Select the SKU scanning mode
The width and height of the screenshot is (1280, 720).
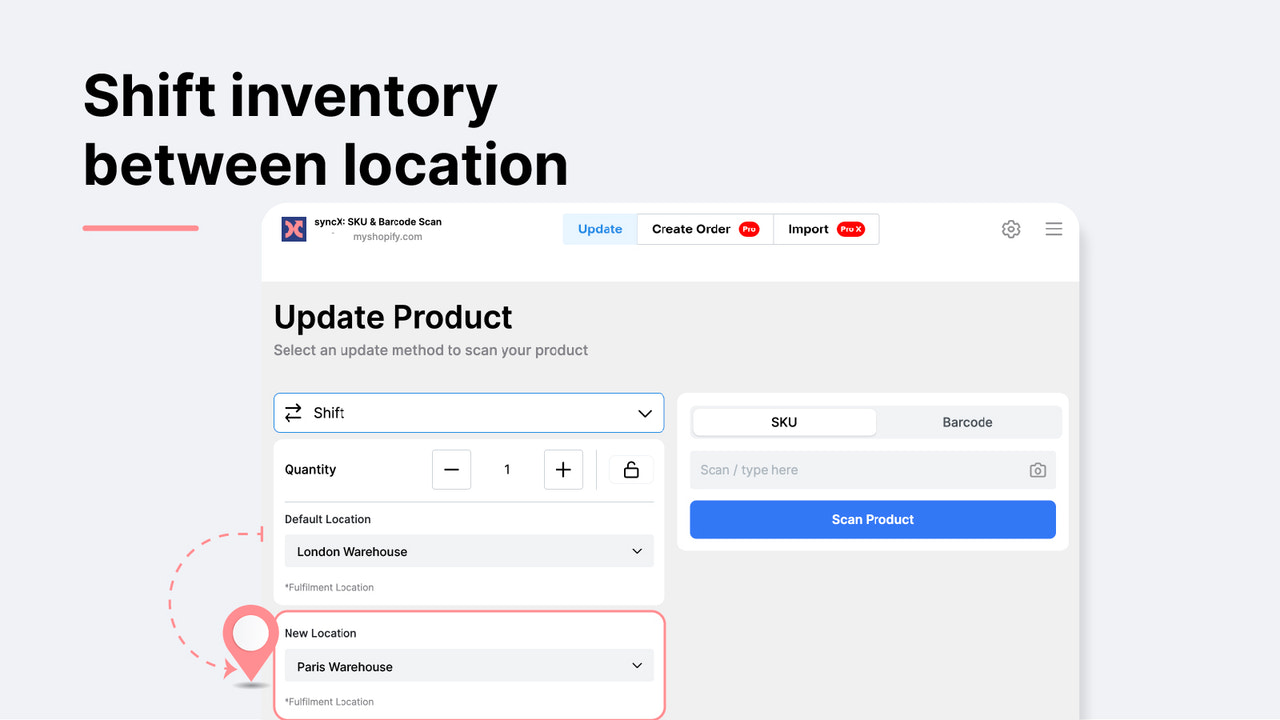[x=784, y=421]
